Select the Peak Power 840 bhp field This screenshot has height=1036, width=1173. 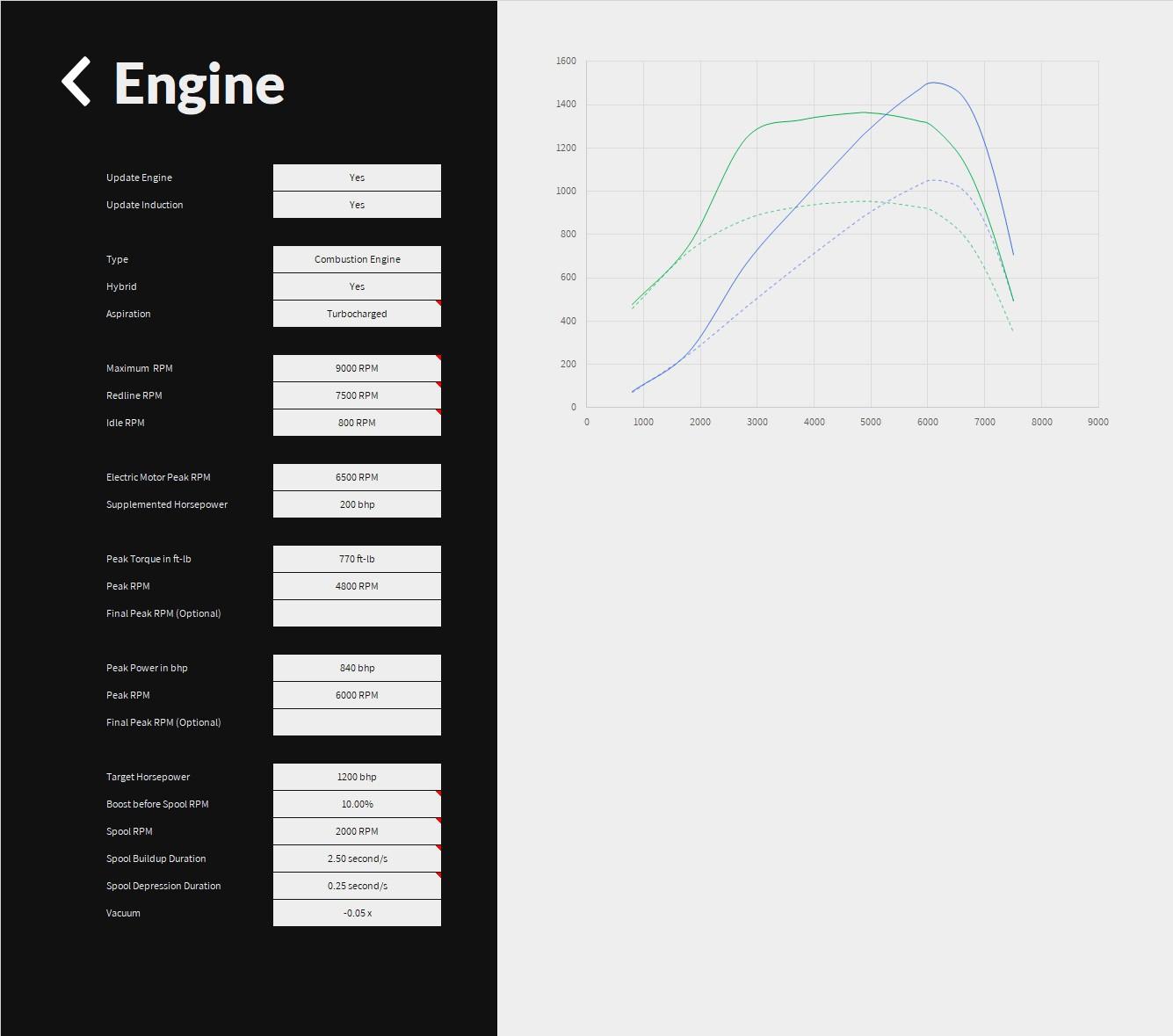(357, 668)
